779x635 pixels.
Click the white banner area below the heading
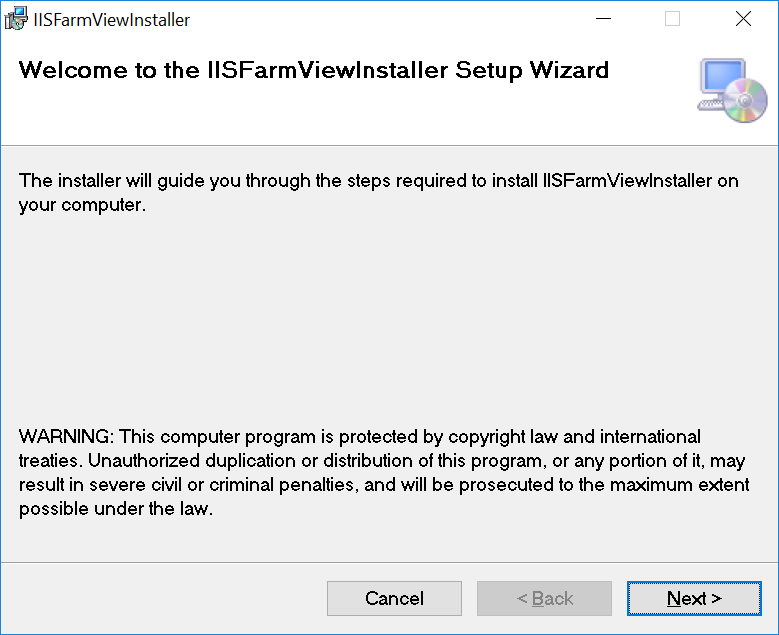[348, 114]
